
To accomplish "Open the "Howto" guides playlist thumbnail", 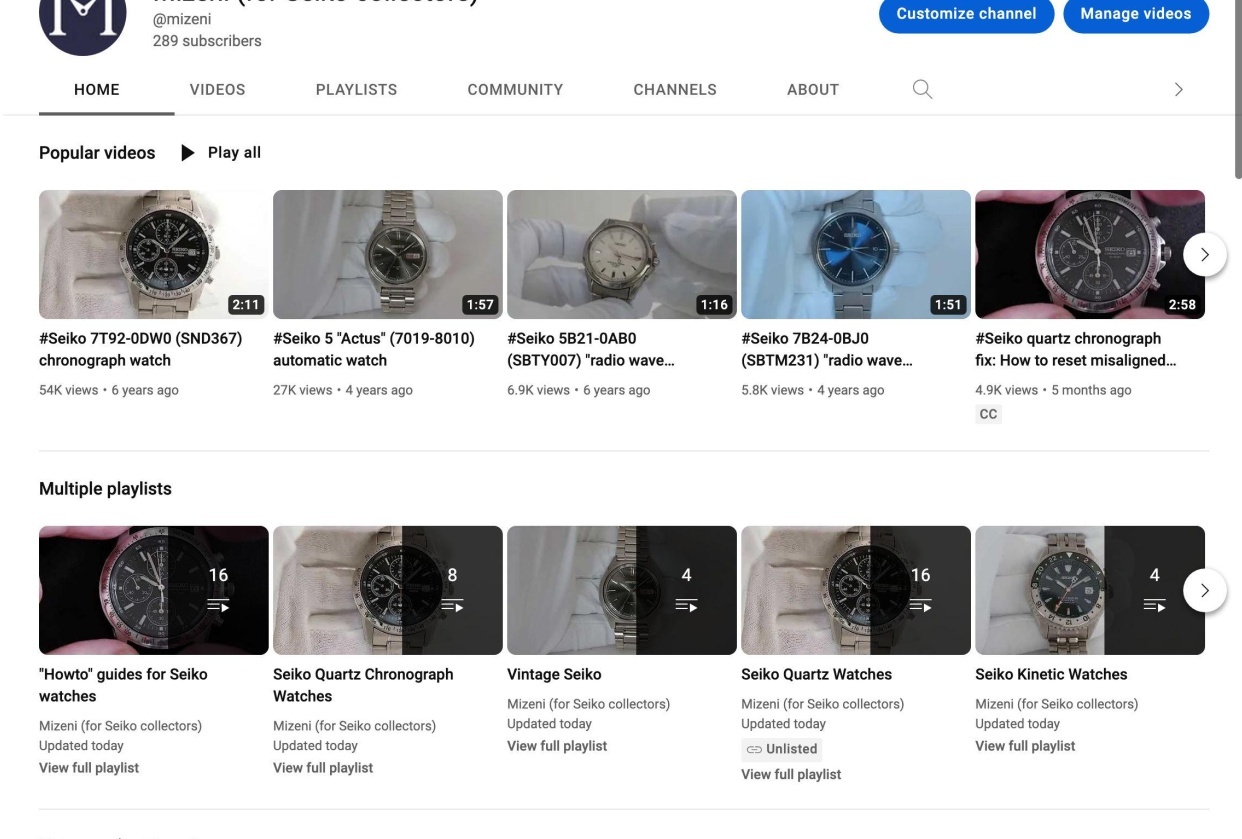I will (154, 590).
